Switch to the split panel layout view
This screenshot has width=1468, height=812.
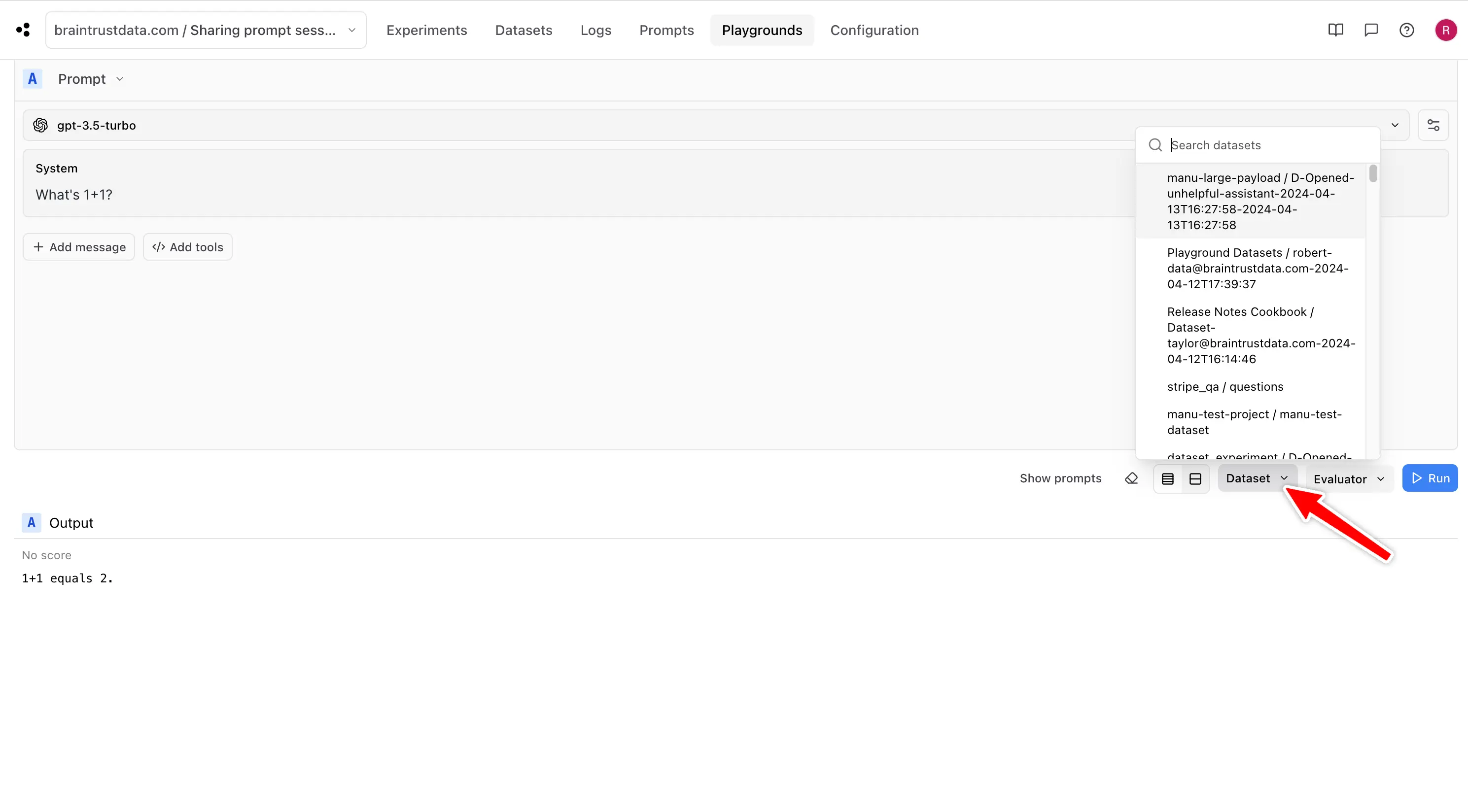point(1195,478)
